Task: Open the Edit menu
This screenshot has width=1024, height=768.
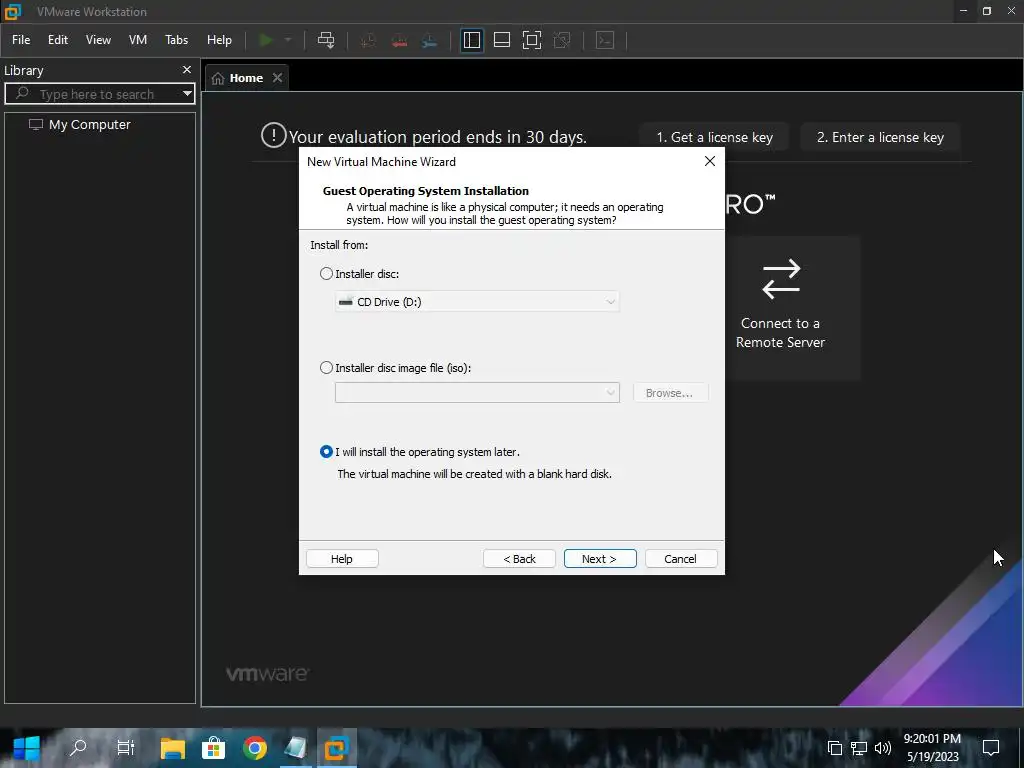Action: (x=57, y=40)
